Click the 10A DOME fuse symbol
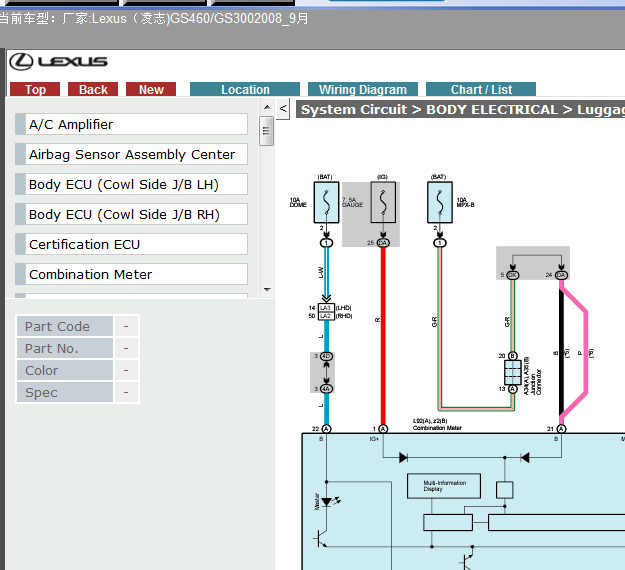The image size is (625, 570). 326,202
